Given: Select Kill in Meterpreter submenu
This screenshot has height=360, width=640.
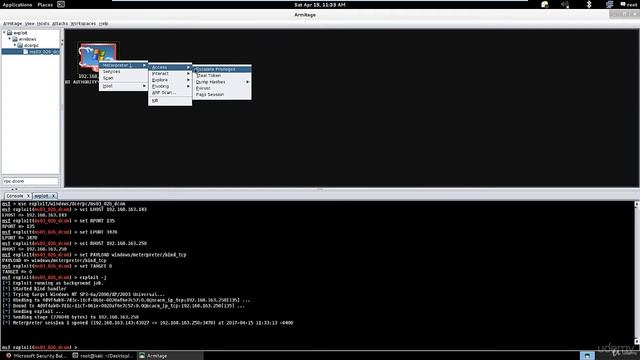Looking at the screenshot, I should [170, 100].
